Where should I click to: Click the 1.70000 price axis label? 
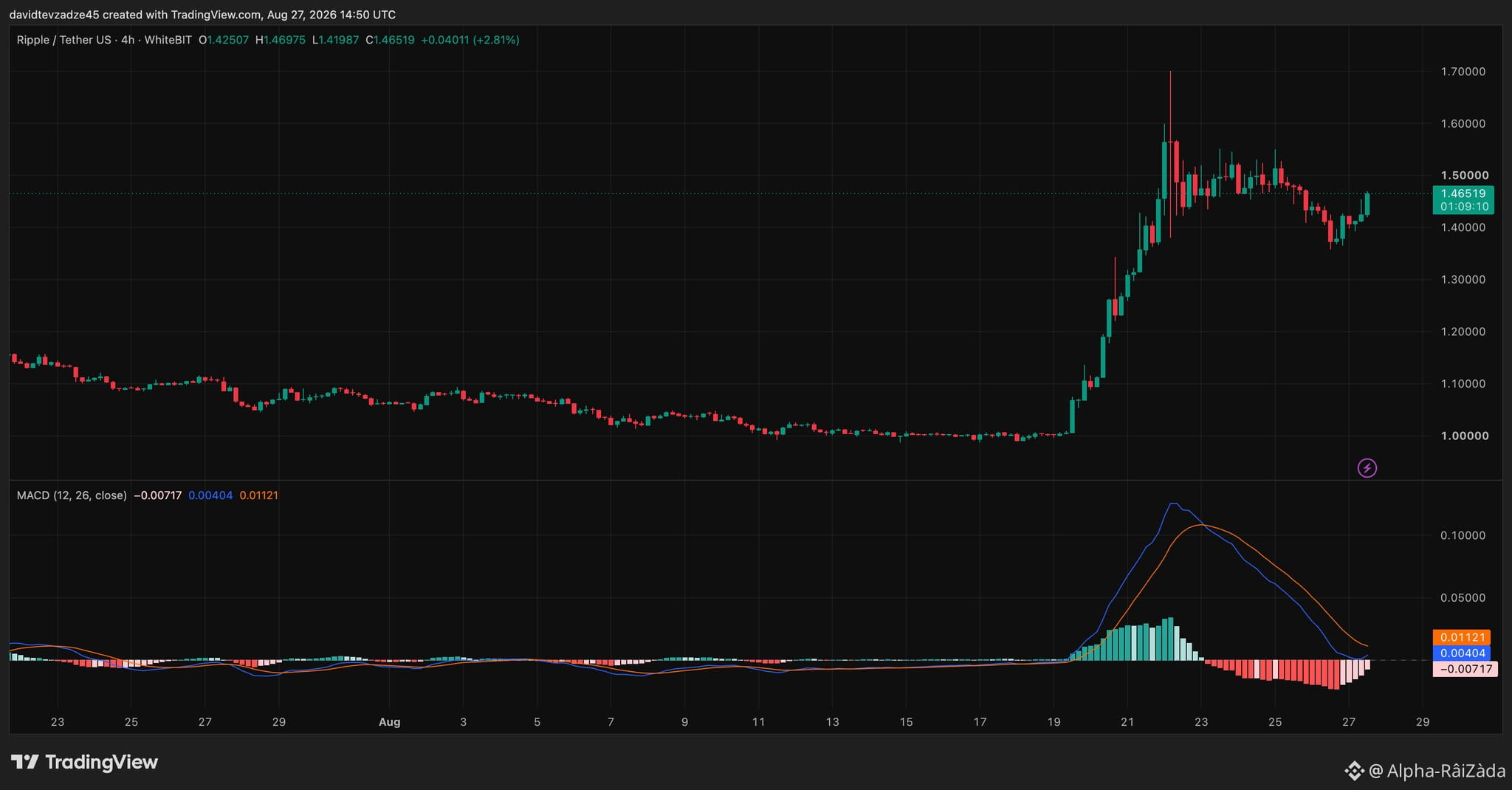tap(1463, 72)
